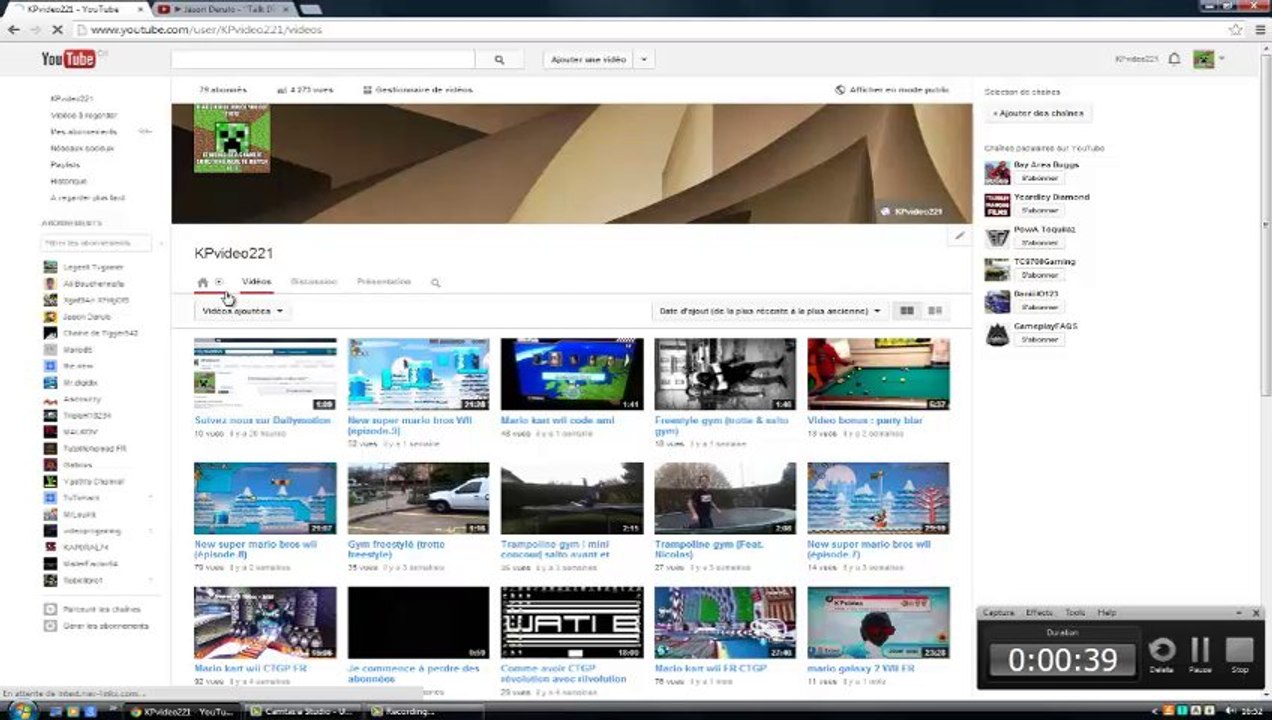Screen dimensions: 1272x720
Task: Click the browser address bar
Action: 650,30
